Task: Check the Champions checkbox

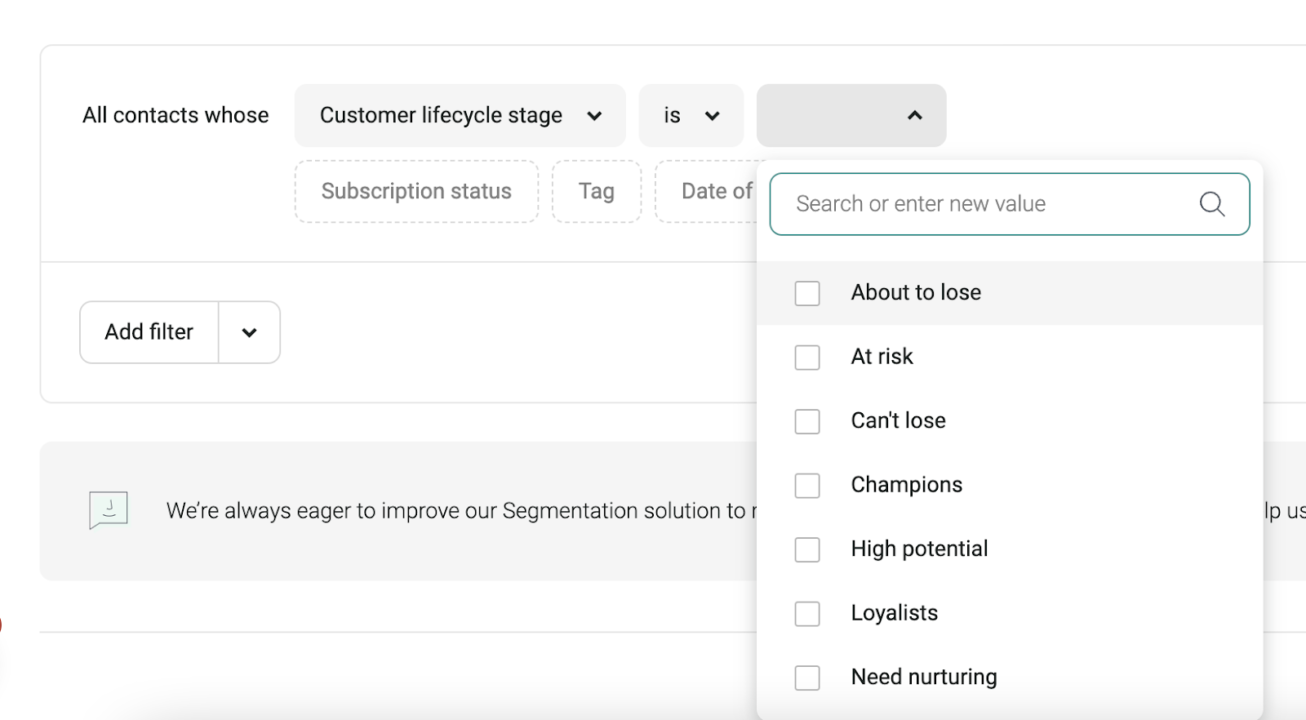Action: (807, 485)
